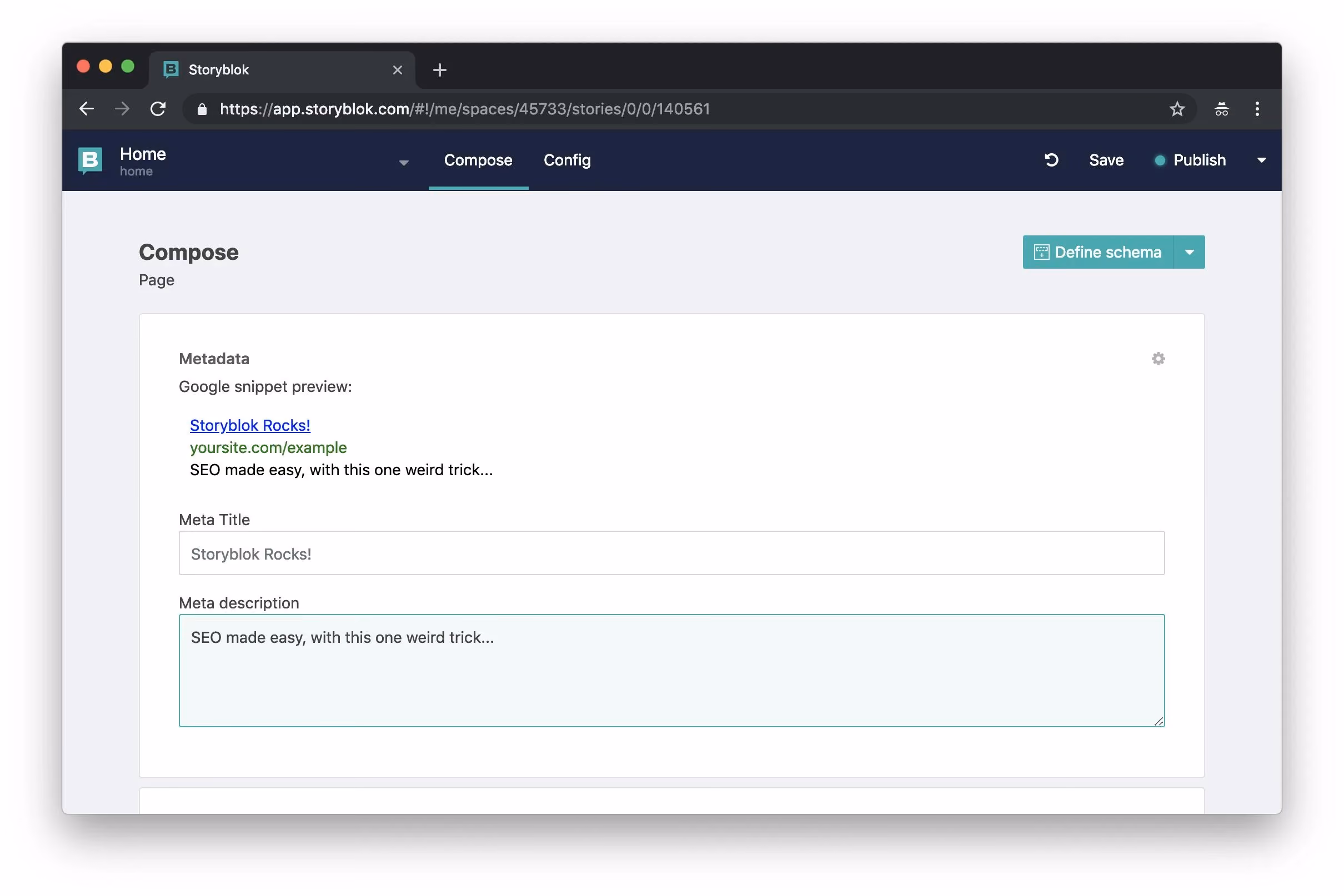The width and height of the screenshot is (1344, 896).
Task: Click the Define schema button
Action: tap(1097, 252)
